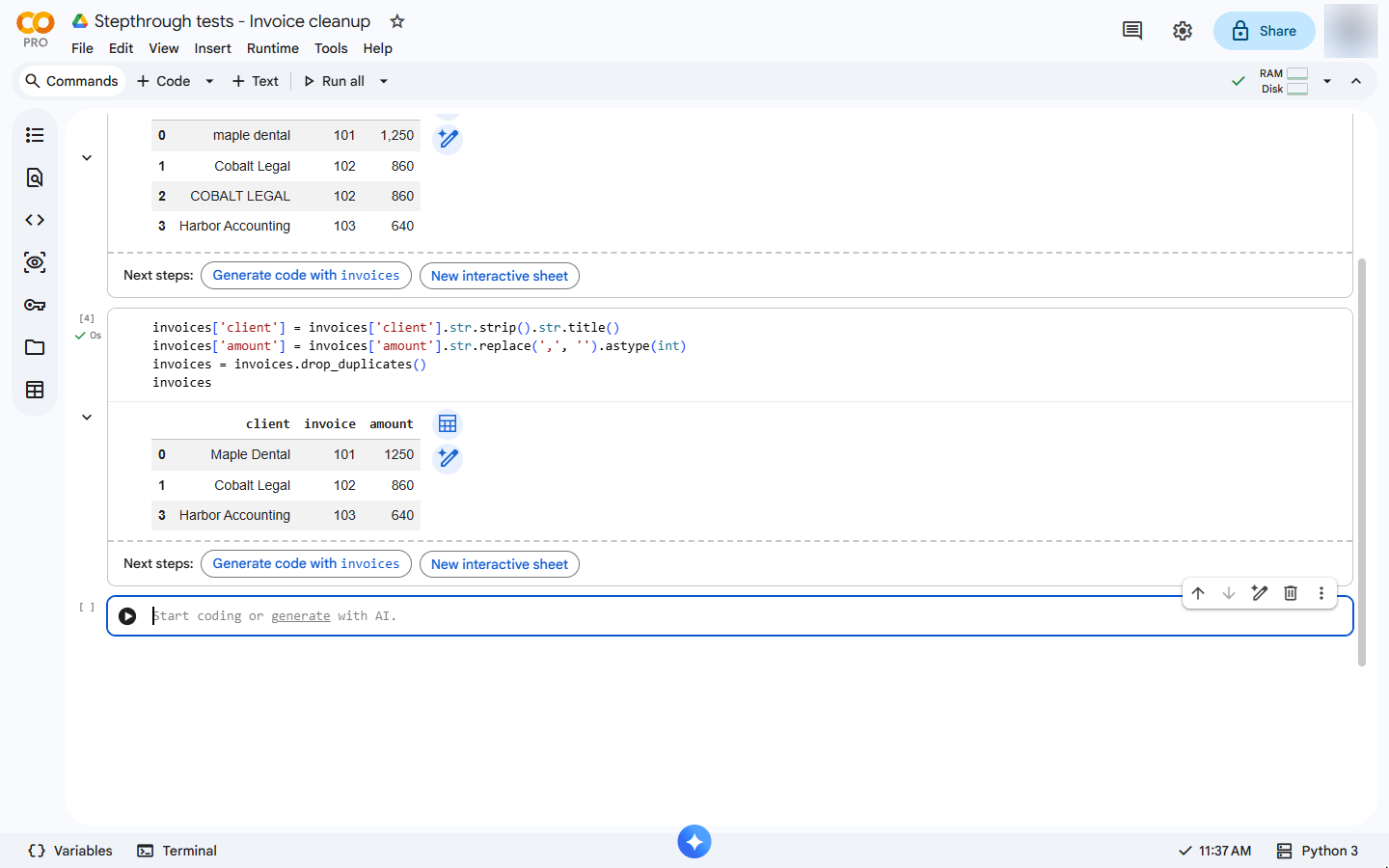Click the notebook's vertical scrollbar
Image resolution: width=1389 pixels, height=868 pixels.
[1360, 460]
